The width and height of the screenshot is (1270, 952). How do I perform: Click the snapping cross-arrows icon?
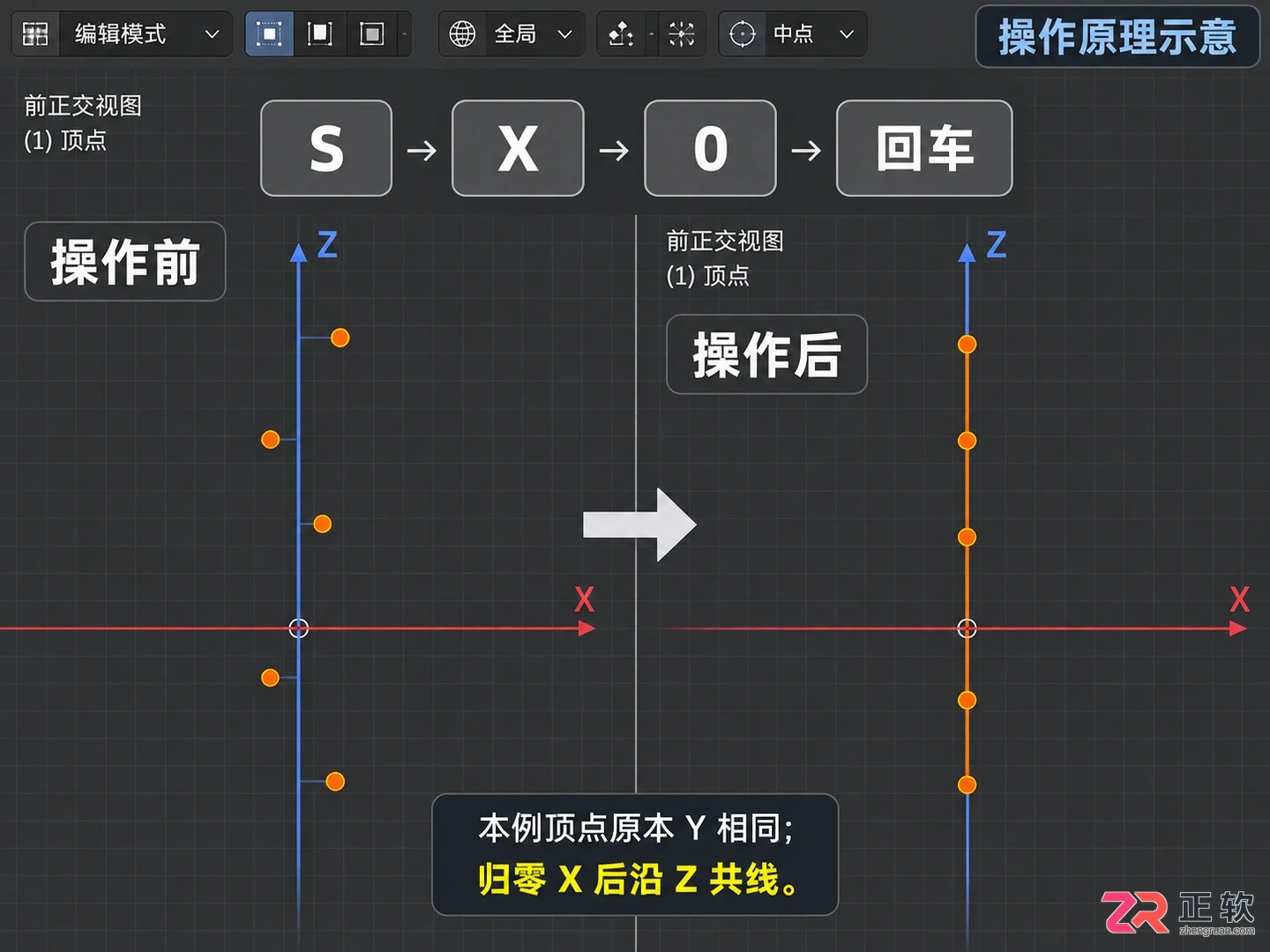tap(682, 34)
